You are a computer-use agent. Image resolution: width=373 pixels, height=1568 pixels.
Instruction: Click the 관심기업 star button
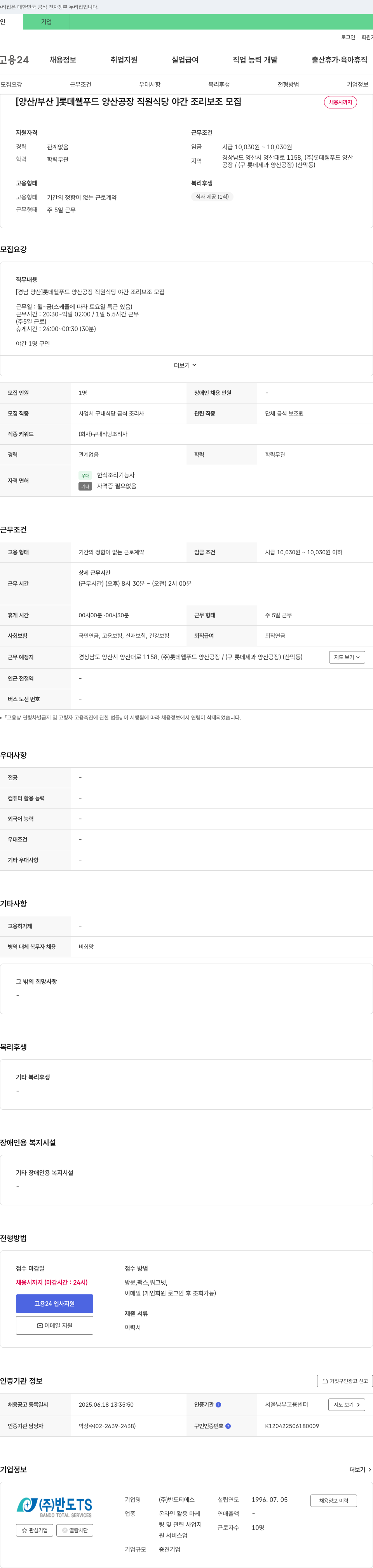click(x=35, y=1530)
